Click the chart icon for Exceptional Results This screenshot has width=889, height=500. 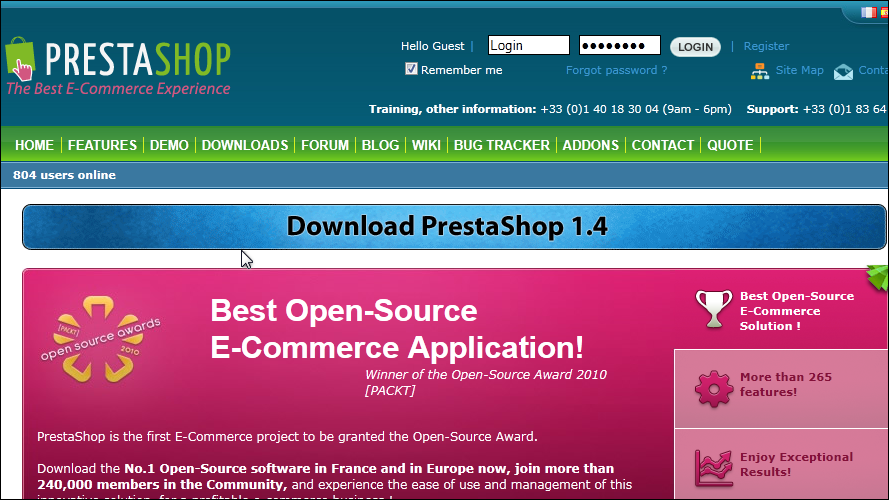[713, 468]
